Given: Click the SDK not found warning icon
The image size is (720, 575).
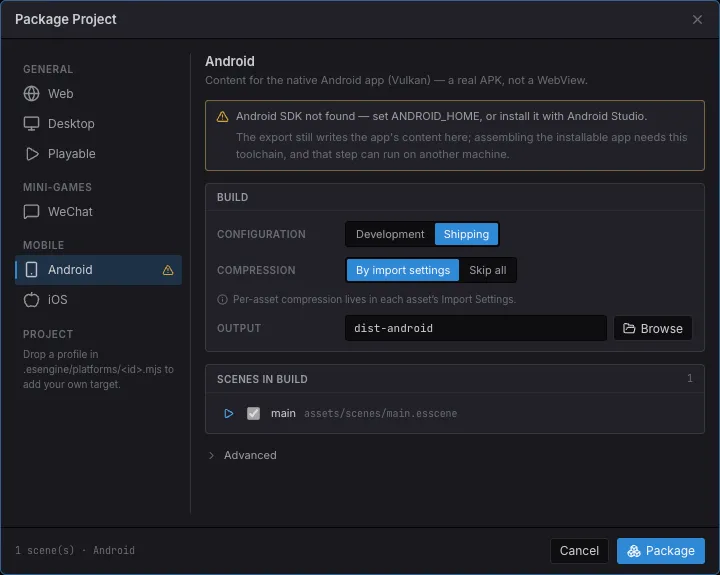Looking at the screenshot, I should [222, 117].
